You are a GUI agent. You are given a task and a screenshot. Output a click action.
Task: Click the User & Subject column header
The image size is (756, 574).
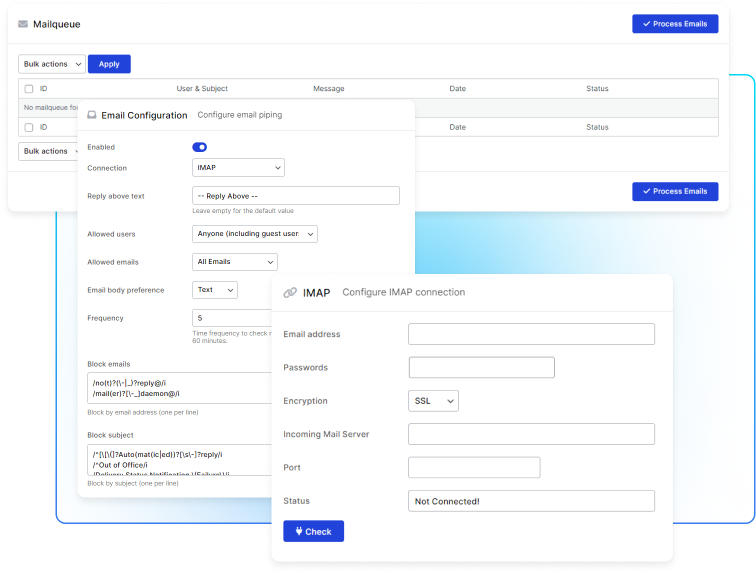click(x=202, y=89)
